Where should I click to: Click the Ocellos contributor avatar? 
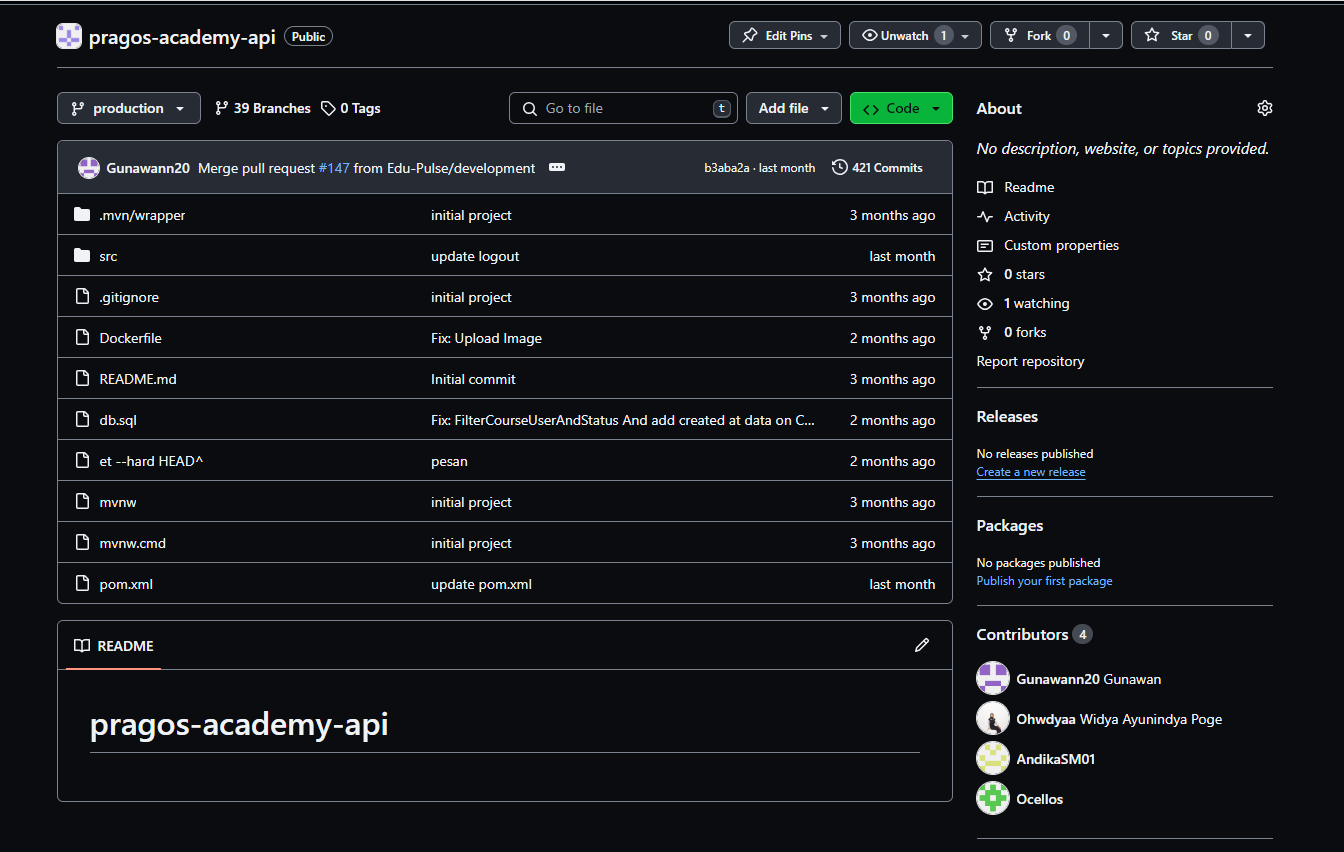992,799
